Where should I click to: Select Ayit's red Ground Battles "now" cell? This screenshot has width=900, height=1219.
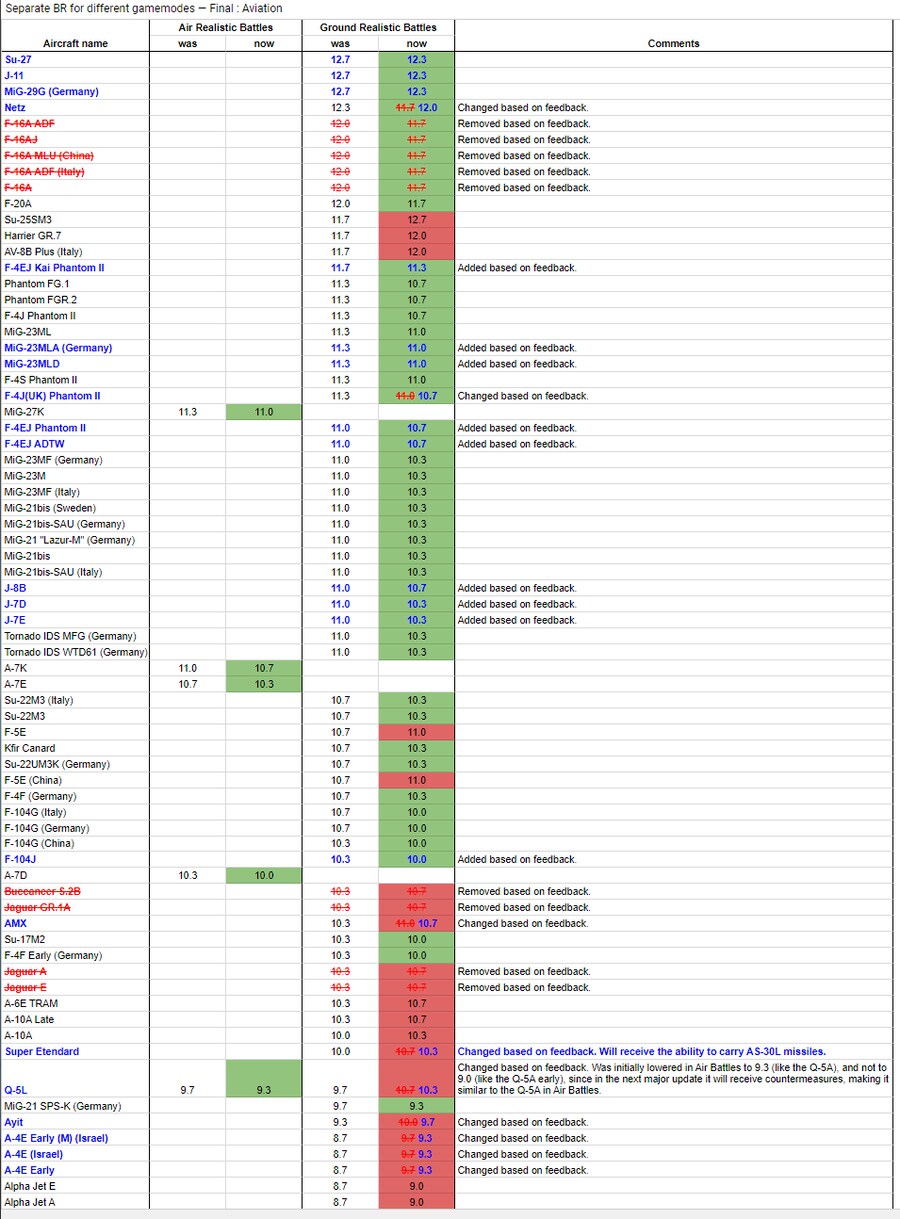click(417, 1123)
